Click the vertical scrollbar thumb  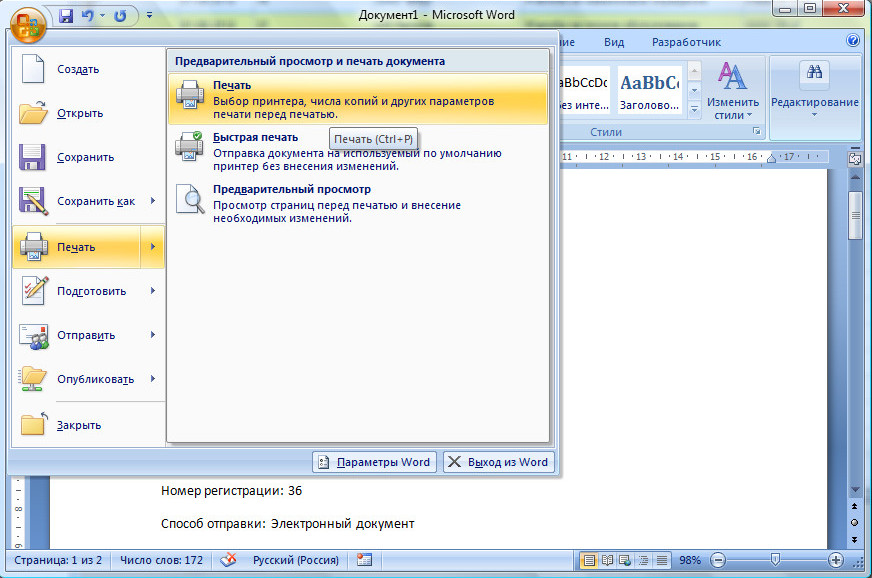point(855,216)
